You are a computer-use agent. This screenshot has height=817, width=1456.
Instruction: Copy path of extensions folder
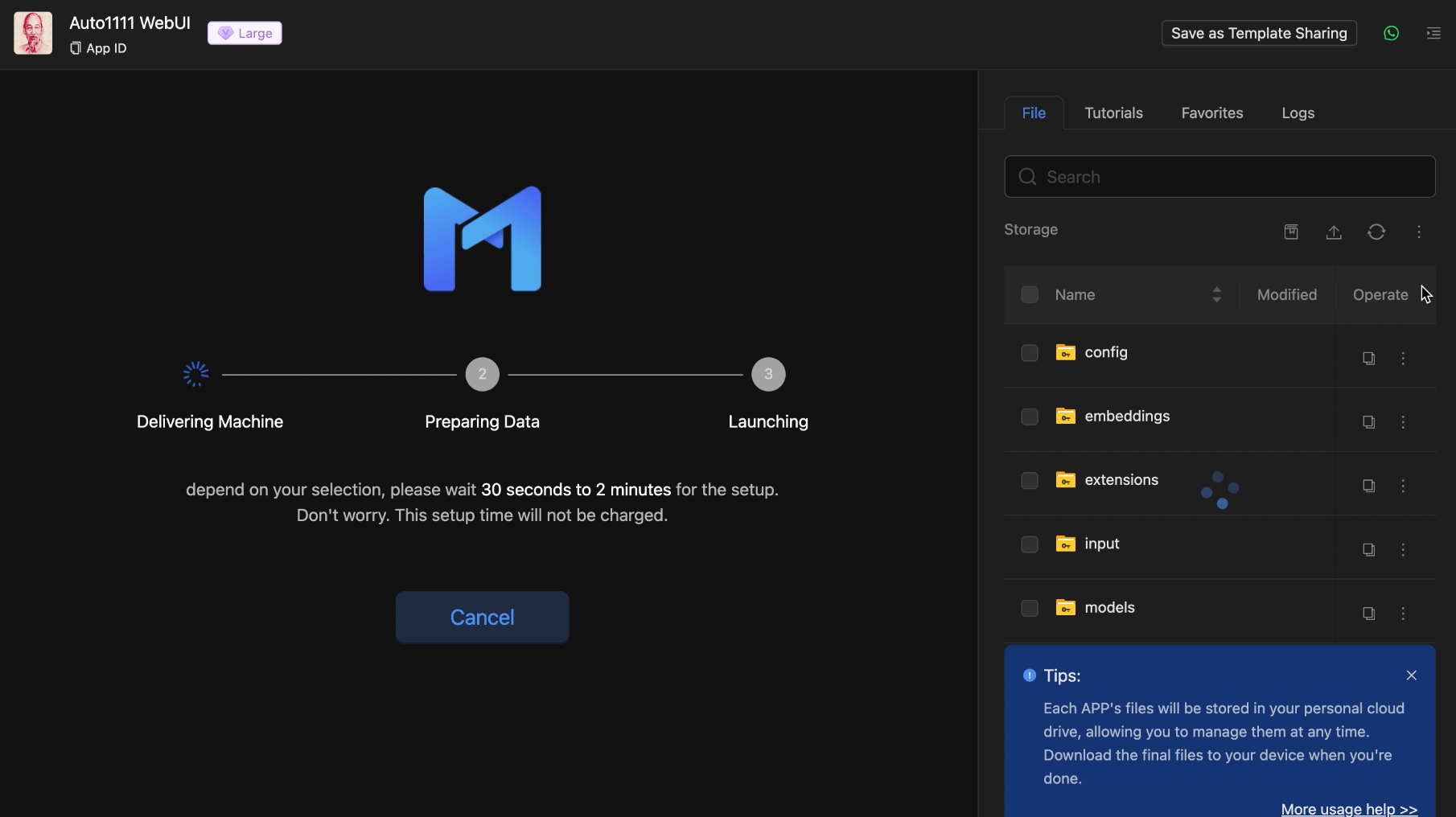click(1368, 486)
